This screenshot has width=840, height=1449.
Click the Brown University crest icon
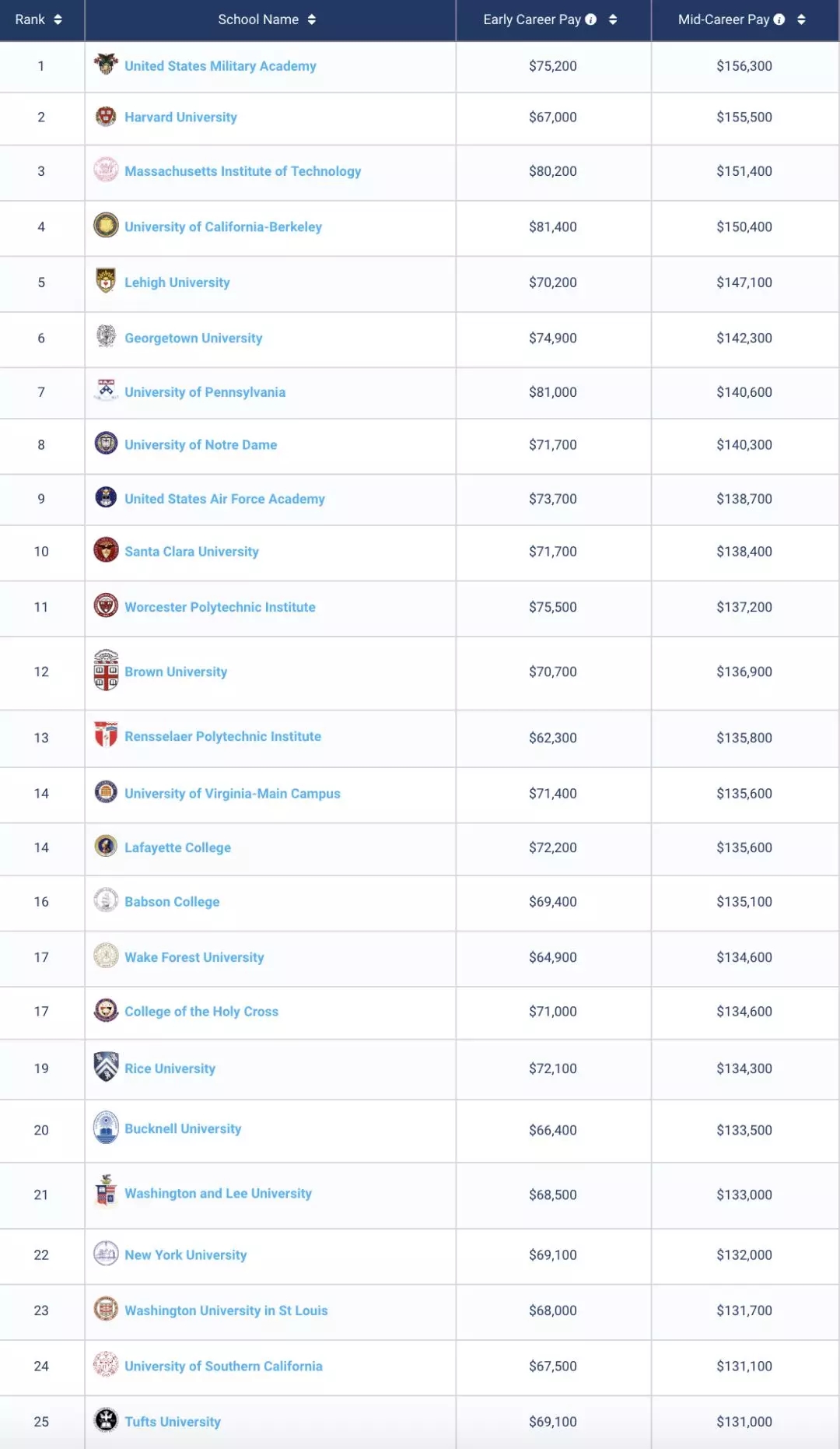[x=106, y=670]
